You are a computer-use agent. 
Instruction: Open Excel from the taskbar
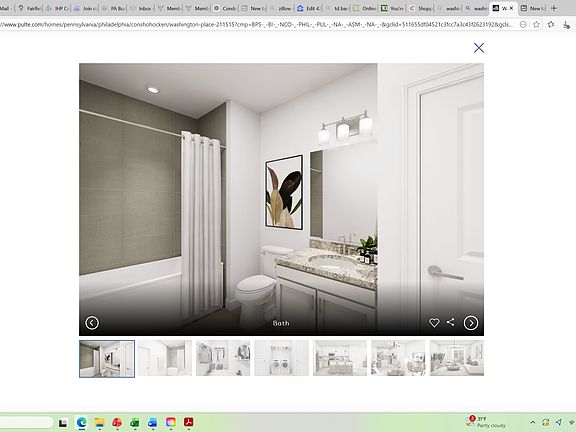135,423
